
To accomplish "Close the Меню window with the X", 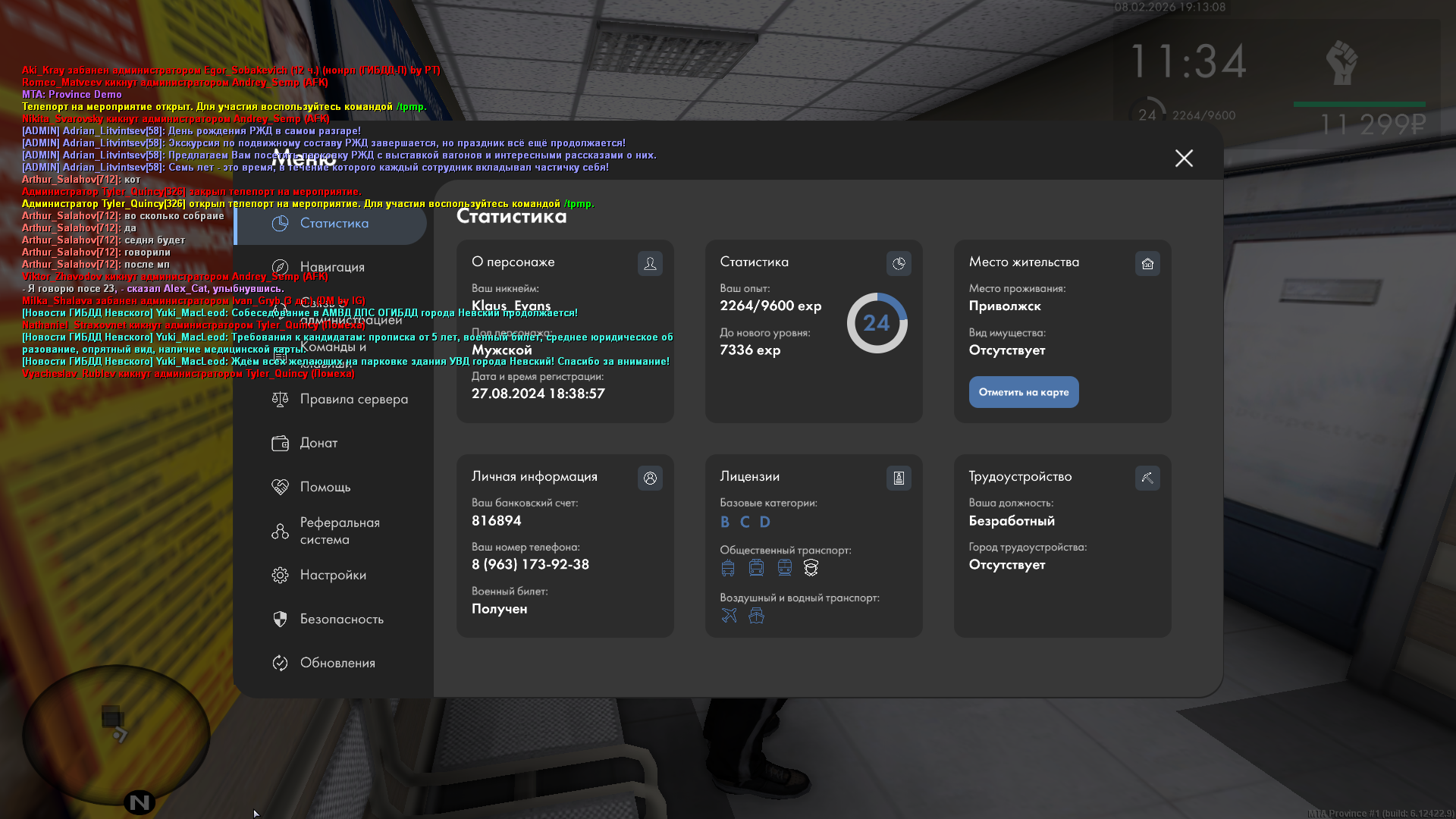I will tap(1184, 158).
